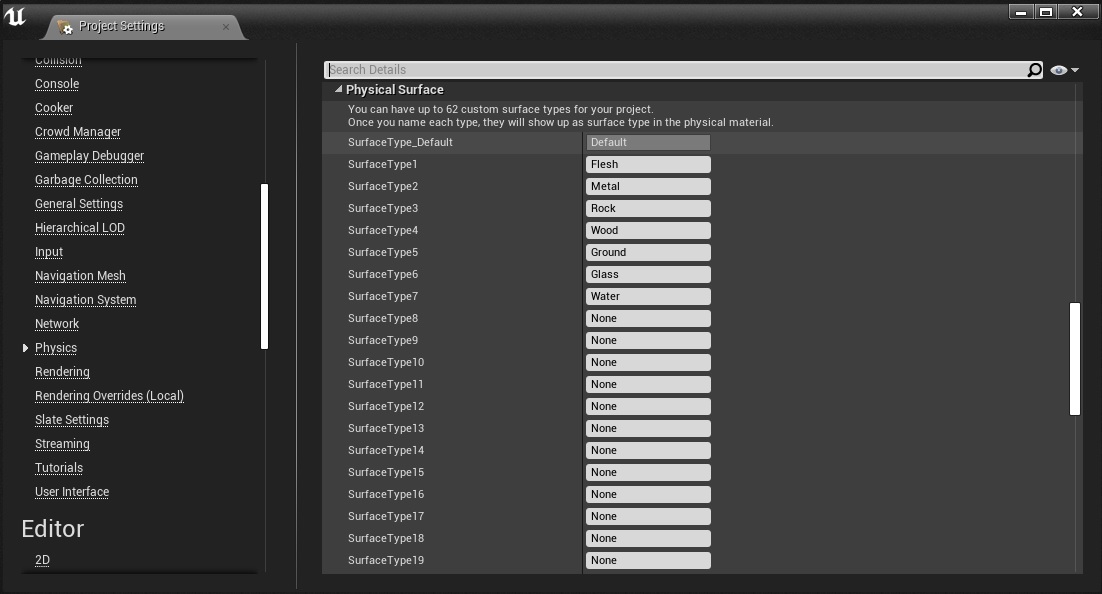Image resolution: width=1102 pixels, height=594 pixels.
Task: Collapse the Physical Surface section
Action: (339, 90)
